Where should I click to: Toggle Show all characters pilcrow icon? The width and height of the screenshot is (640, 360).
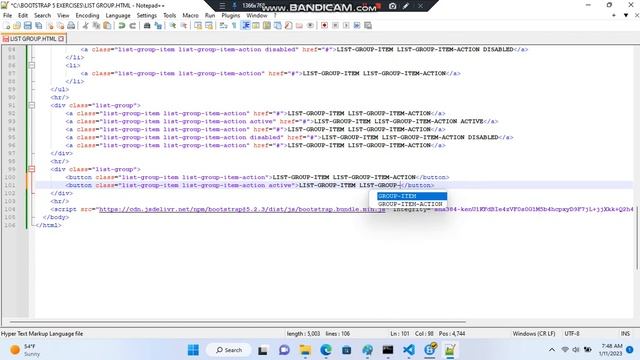tap(234, 26)
